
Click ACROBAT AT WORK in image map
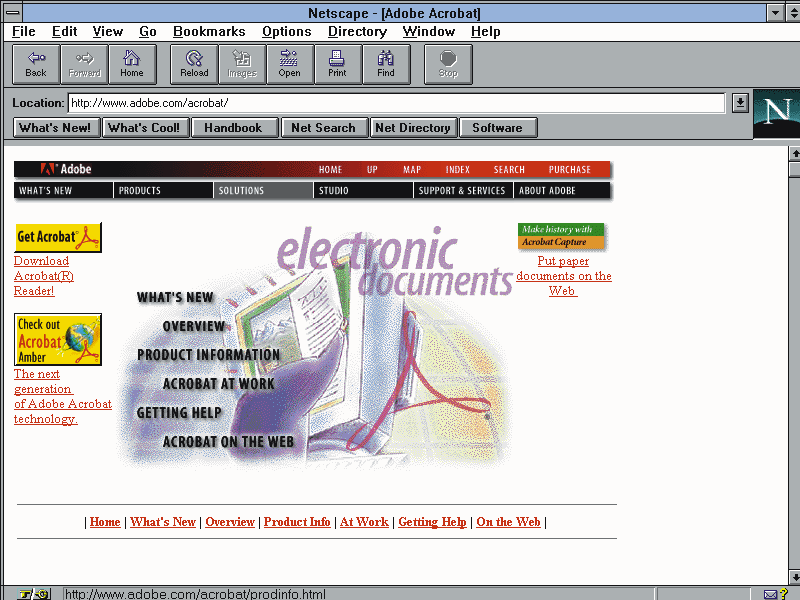click(218, 384)
